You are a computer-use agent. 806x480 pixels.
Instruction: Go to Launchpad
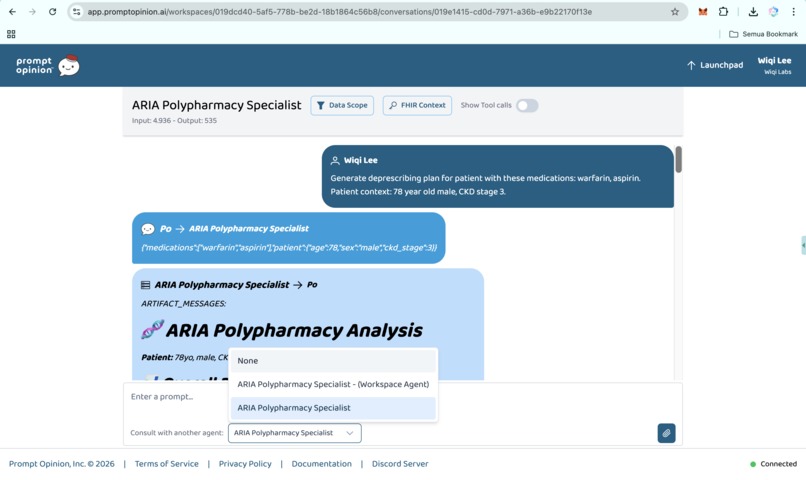[715, 65]
